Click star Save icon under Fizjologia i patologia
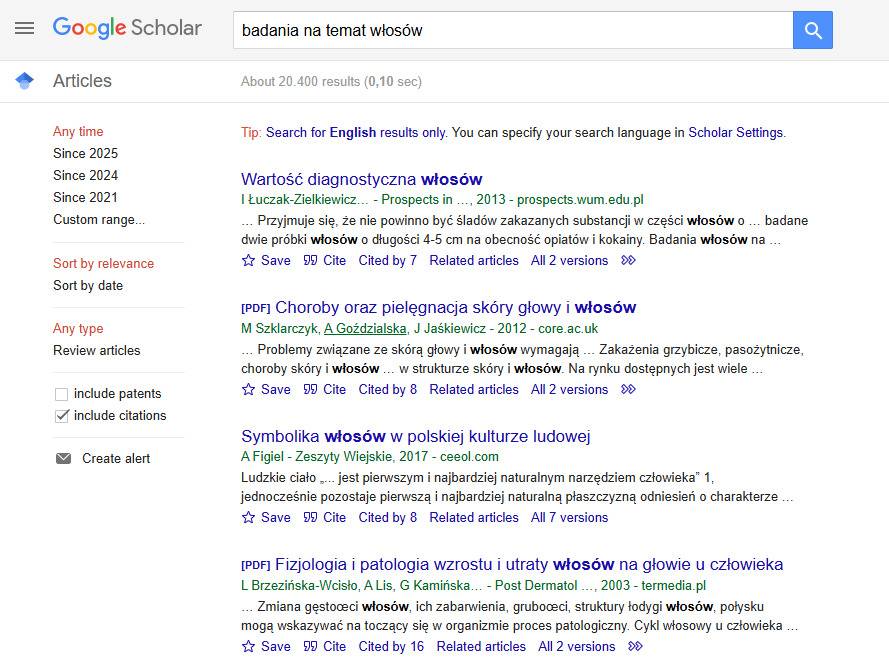Image resolution: width=889 pixels, height=670 pixels. [x=249, y=647]
